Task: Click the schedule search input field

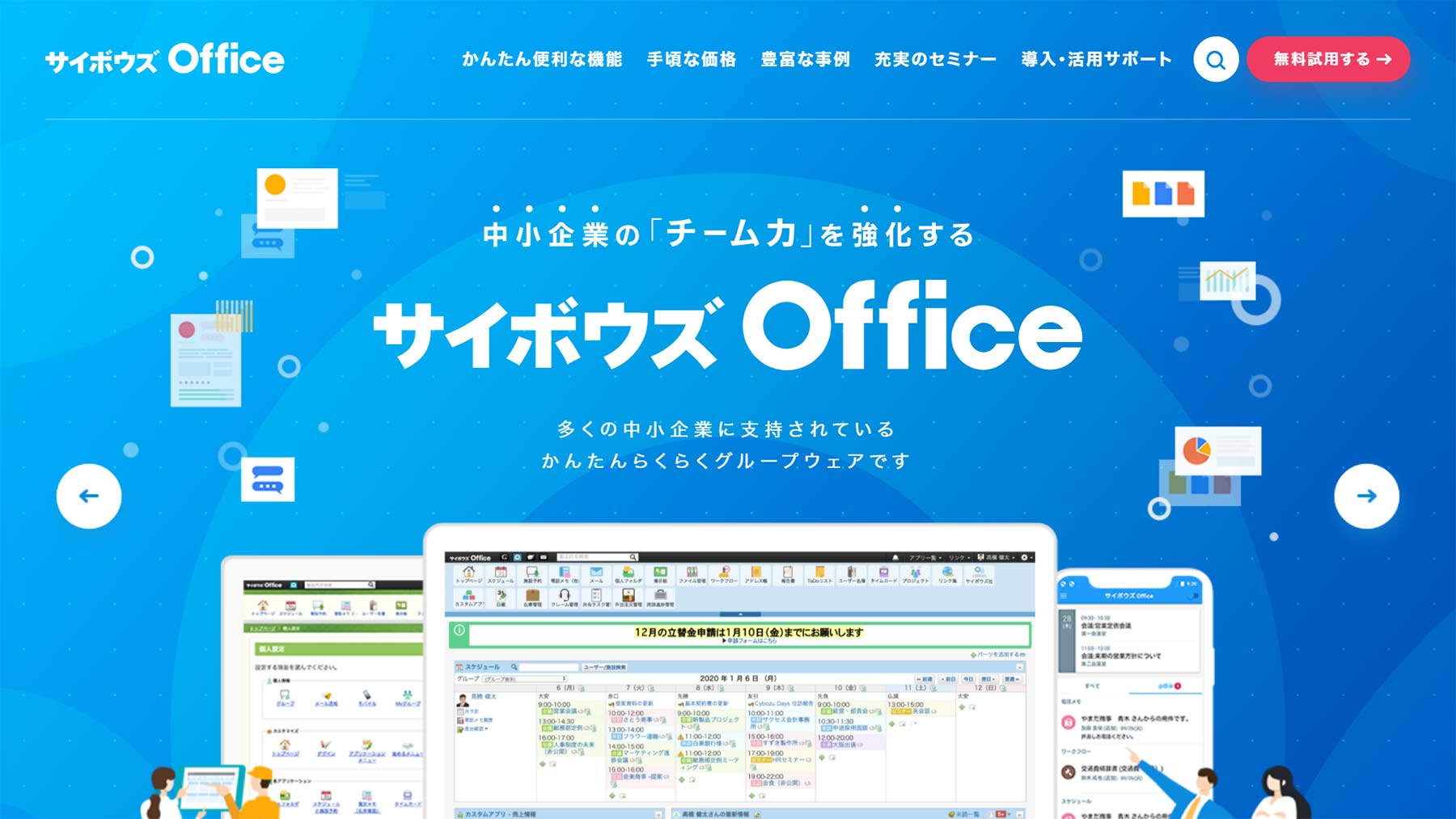Action: 548,667
